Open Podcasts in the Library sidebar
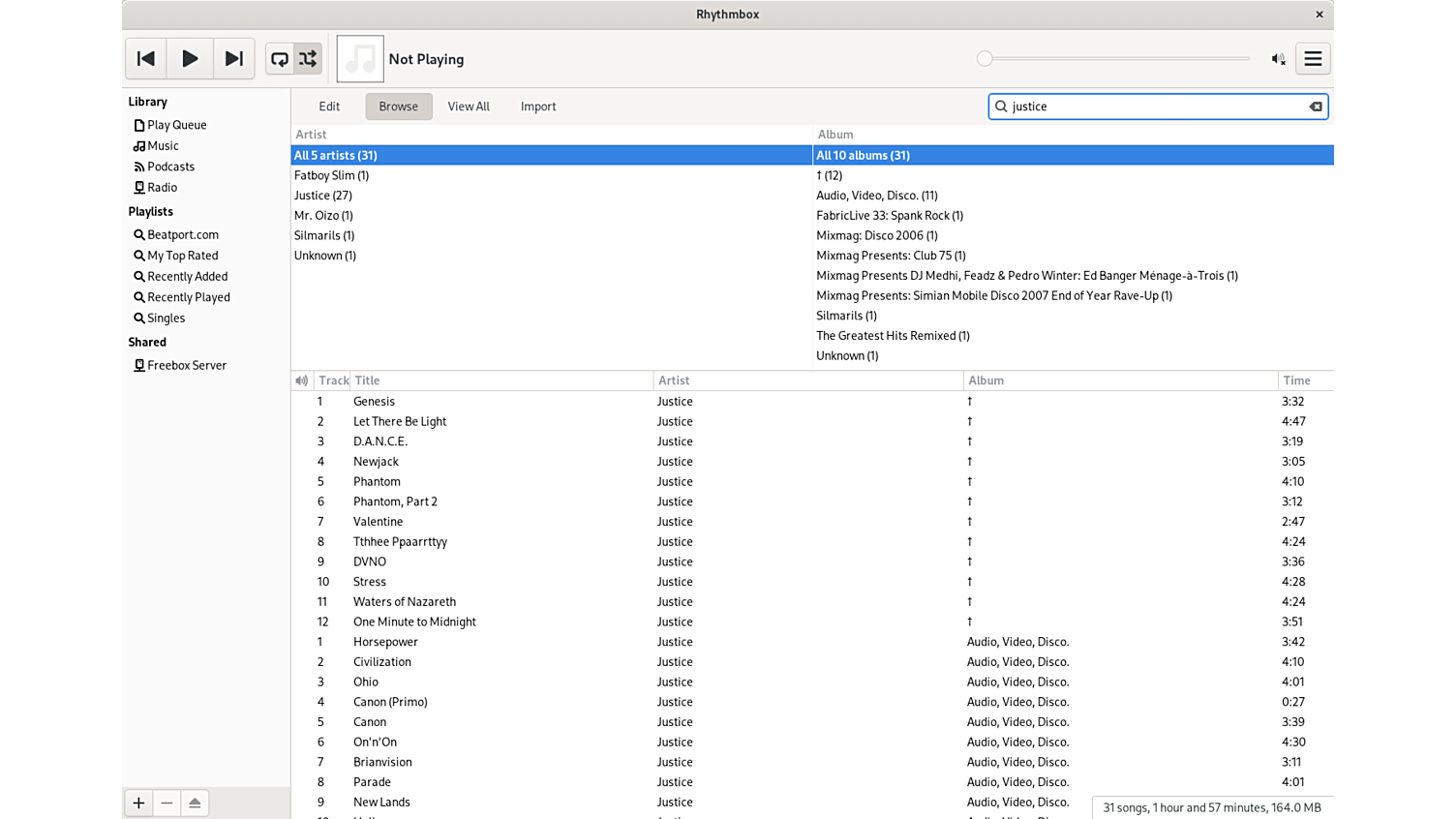1456x819 pixels. [170, 167]
